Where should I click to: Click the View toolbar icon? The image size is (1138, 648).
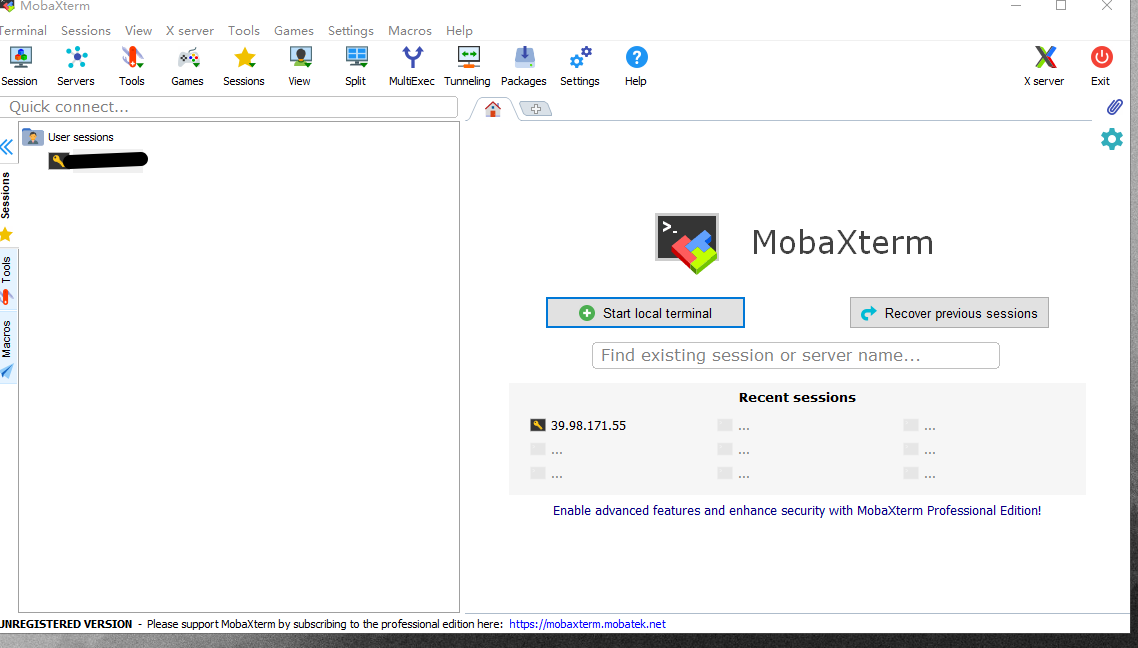pos(299,66)
